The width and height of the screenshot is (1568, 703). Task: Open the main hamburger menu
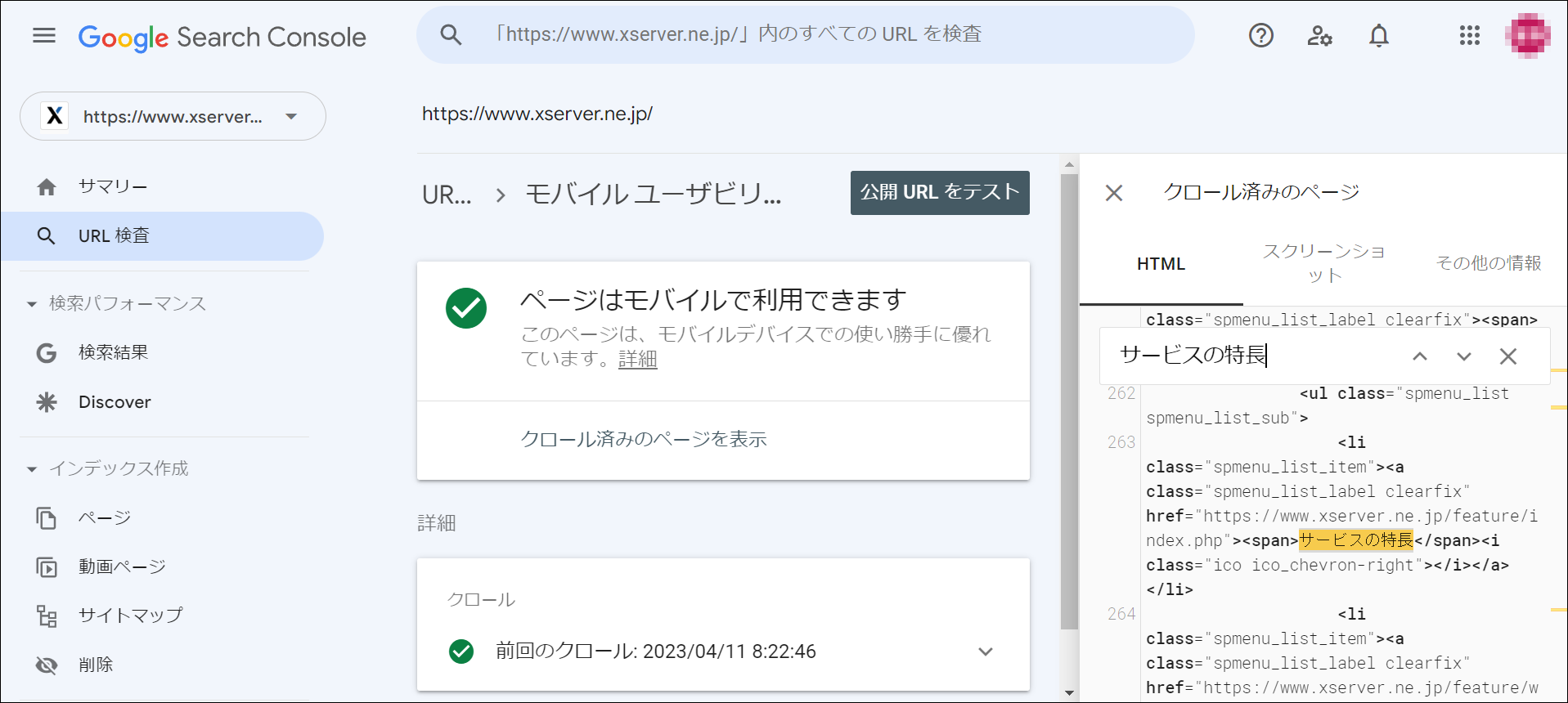click(x=44, y=35)
